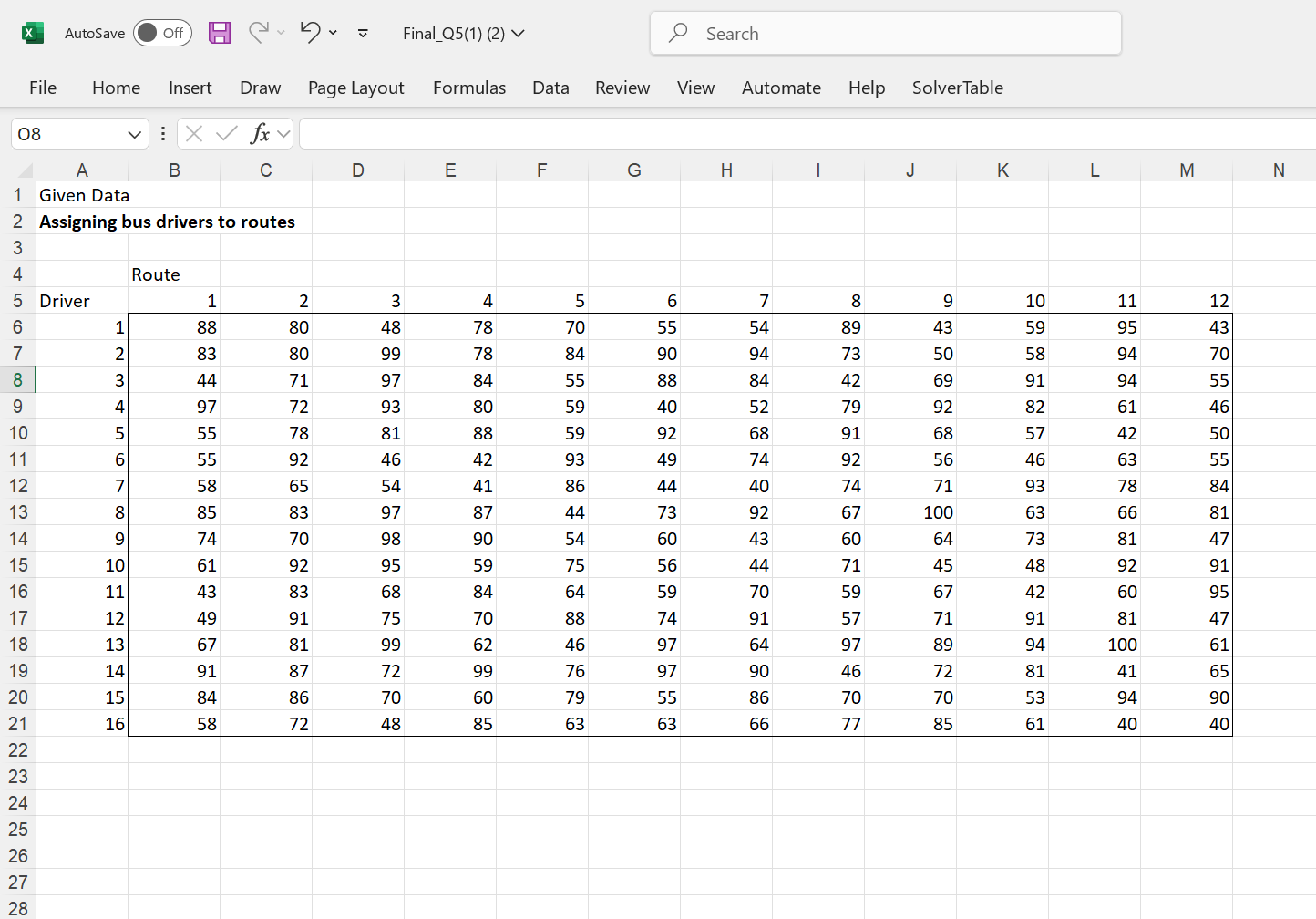Select row 21 header
Image resolution: width=1316 pixels, height=919 pixels.
coord(18,724)
